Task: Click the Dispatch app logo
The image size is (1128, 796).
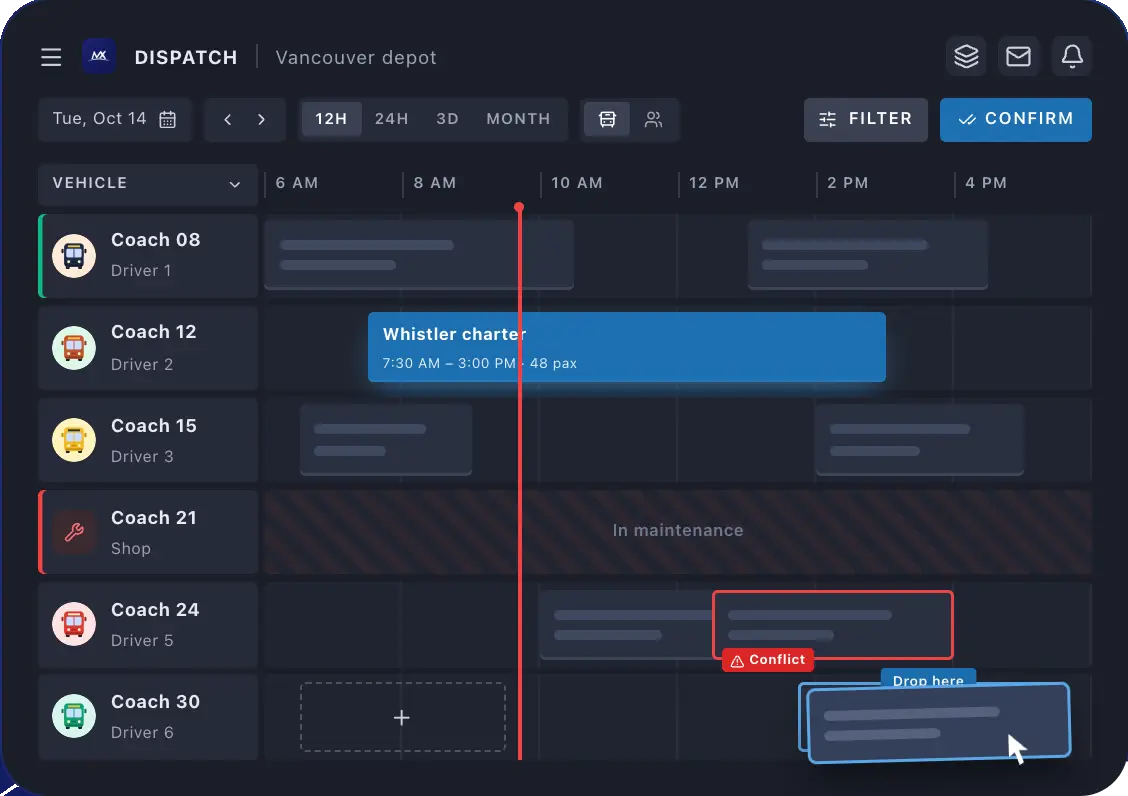Action: (x=99, y=56)
